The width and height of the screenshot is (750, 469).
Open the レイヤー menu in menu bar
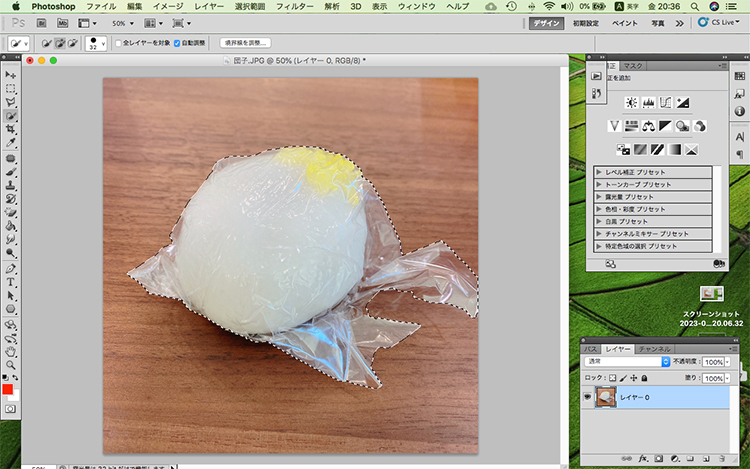click(x=209, y=6)
